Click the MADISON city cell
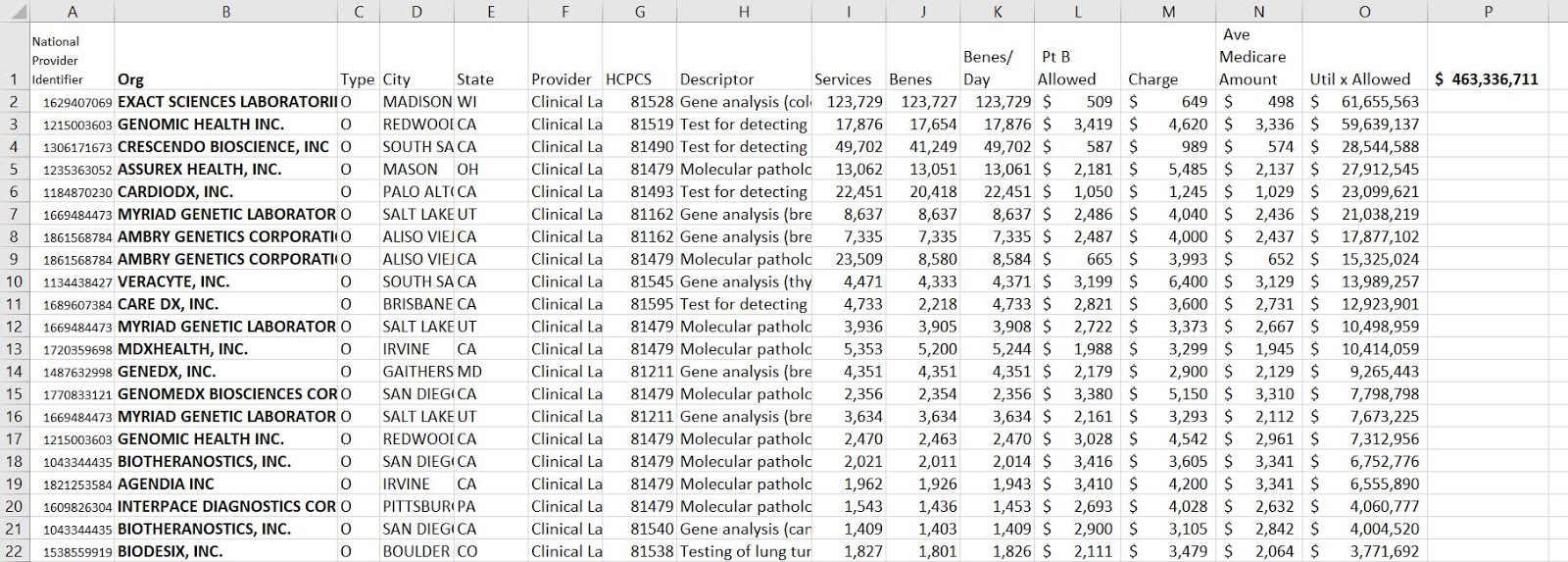Screen dimensions: 1568x562 (416, 102)
